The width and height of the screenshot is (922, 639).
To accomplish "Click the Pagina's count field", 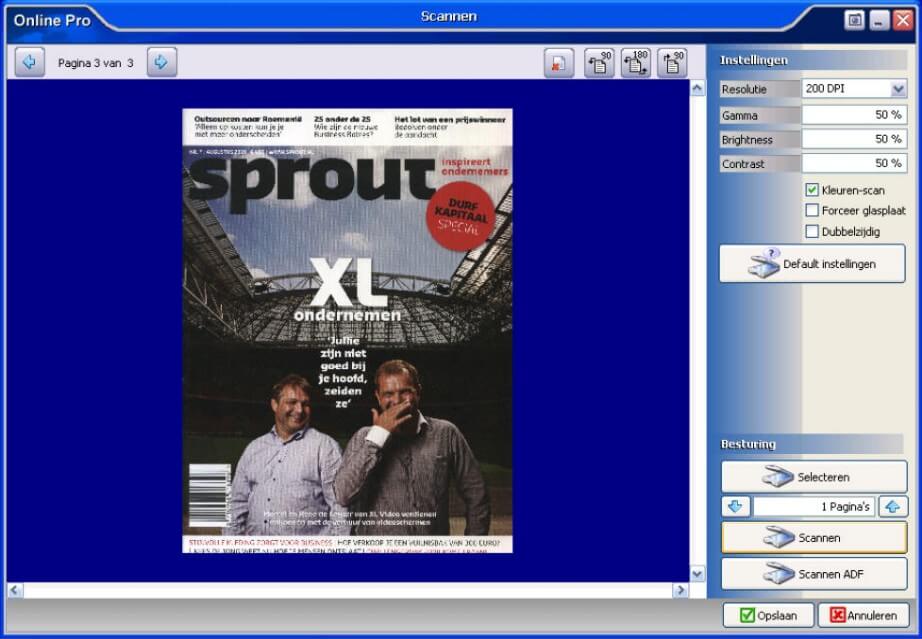I will click(x=814, y=506).
